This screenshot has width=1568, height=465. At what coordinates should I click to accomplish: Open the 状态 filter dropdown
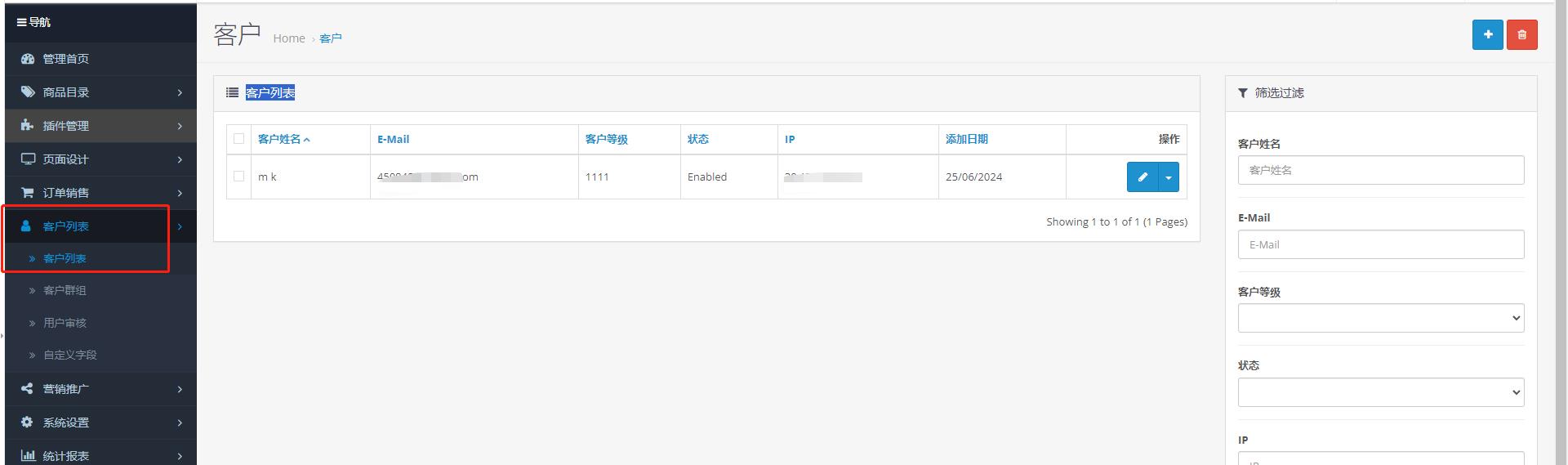point(1380,392)
